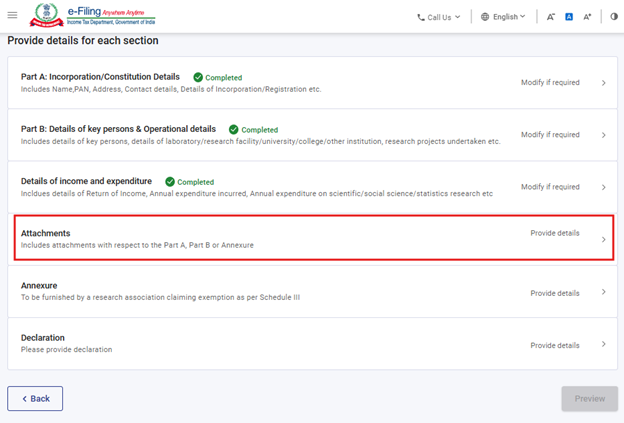Toggle the high contrast mode icon
The width and height of the screenshot is (624, 423).
[x=613, y=17]
